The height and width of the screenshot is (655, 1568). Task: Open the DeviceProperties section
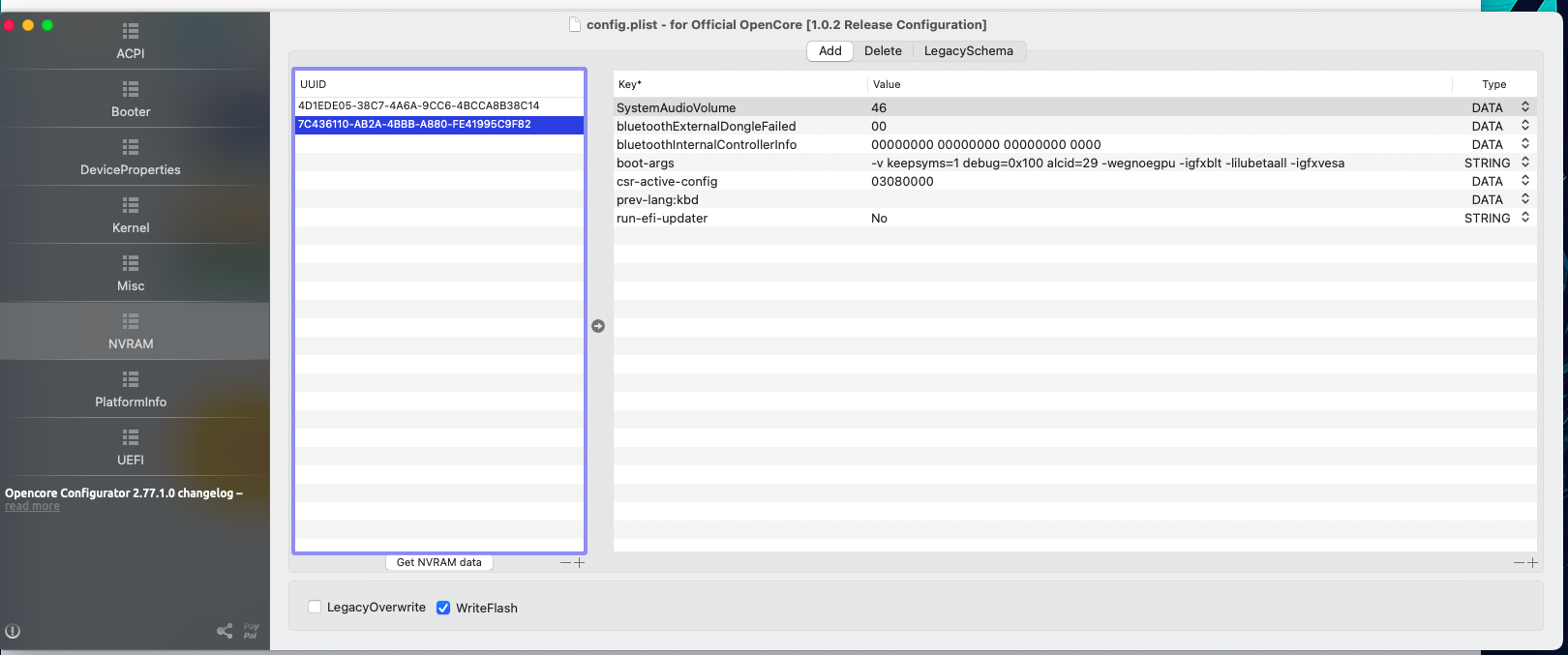131,157
